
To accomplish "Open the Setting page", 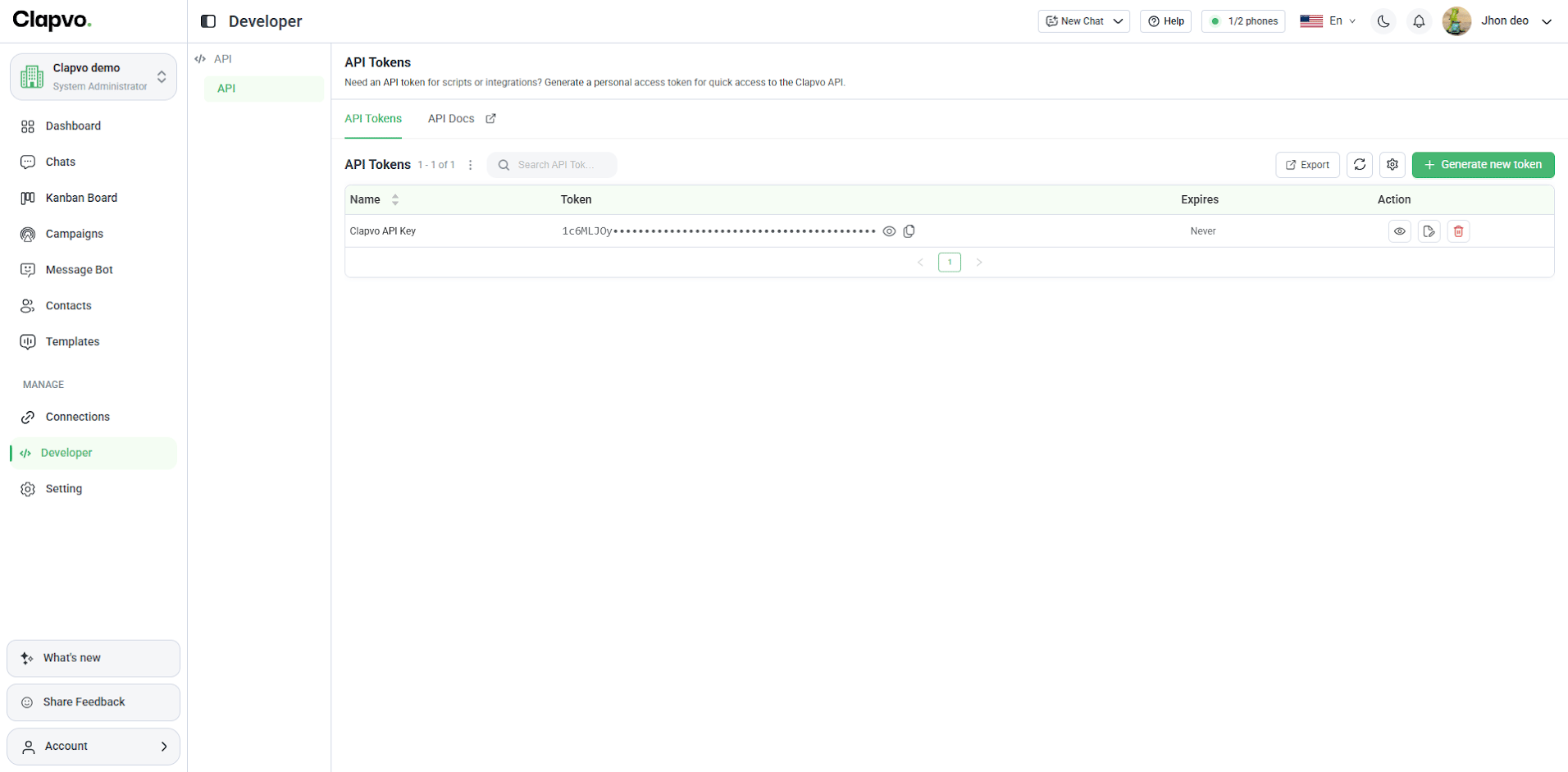I will pos(93,489).
